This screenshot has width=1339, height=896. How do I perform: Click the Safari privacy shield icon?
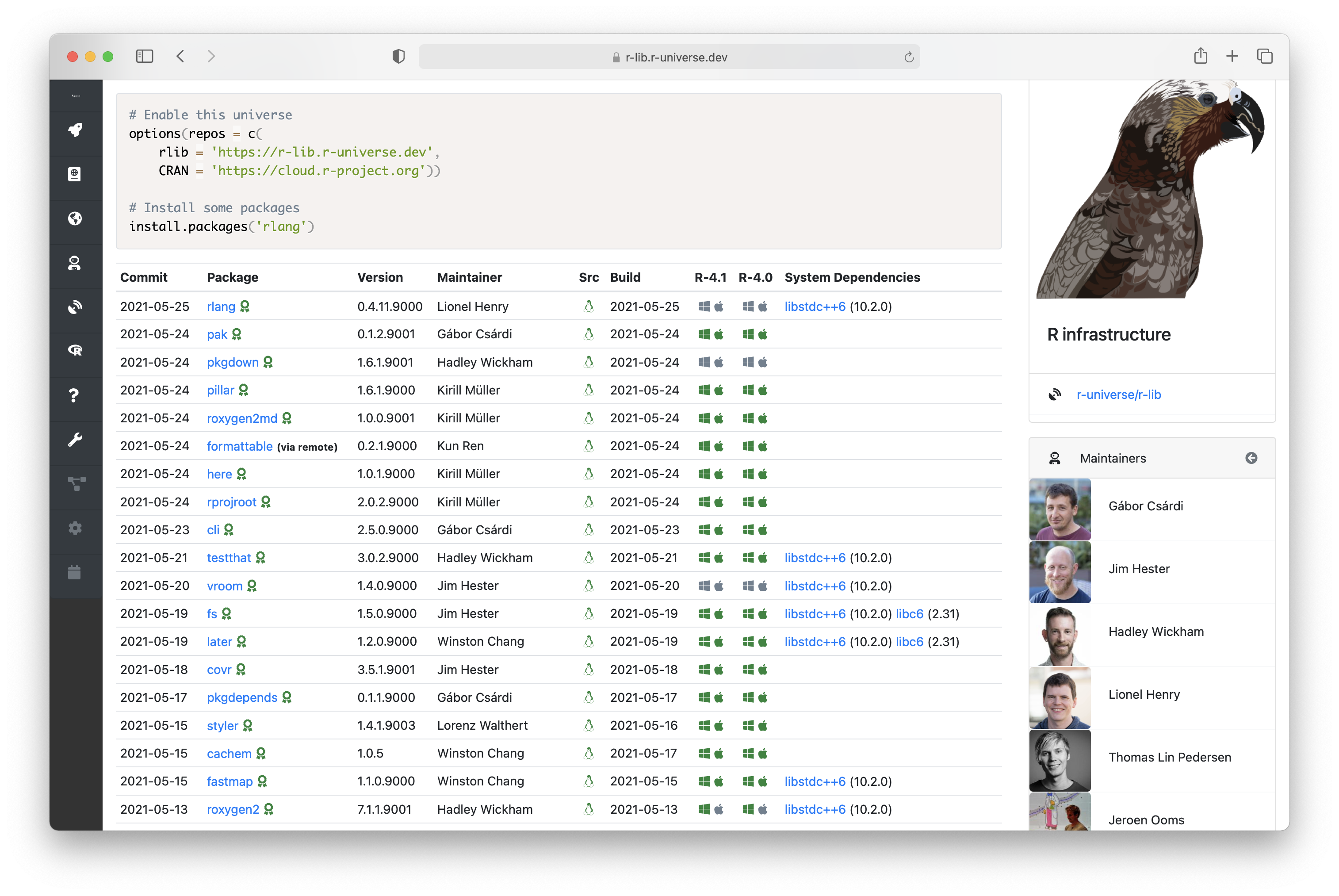click(398, 56)
